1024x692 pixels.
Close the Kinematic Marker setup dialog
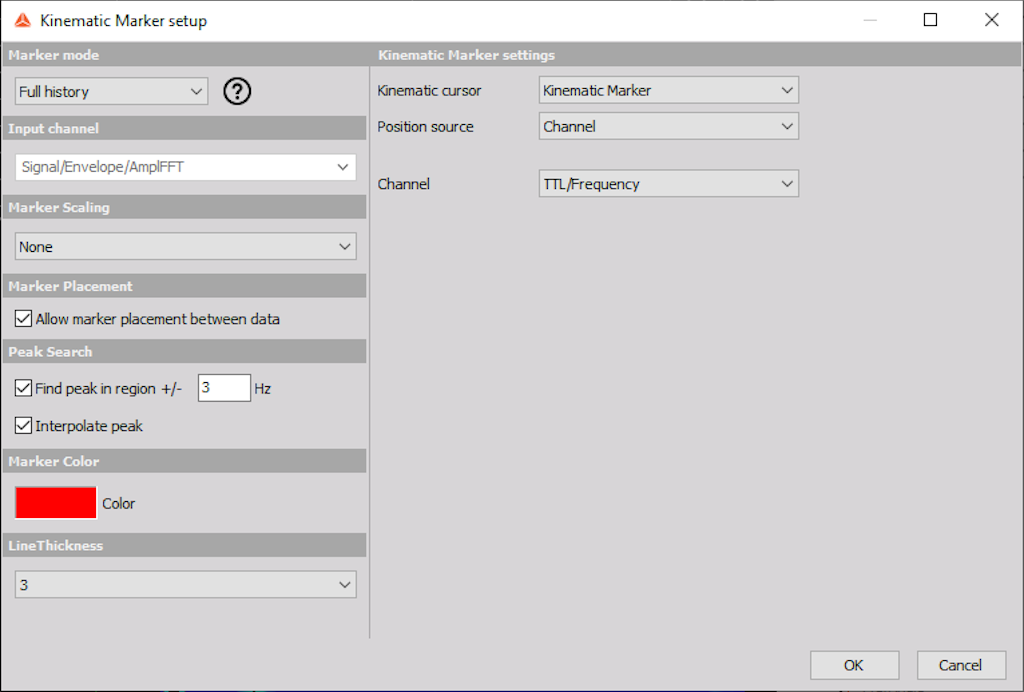[x=991, y=20]
